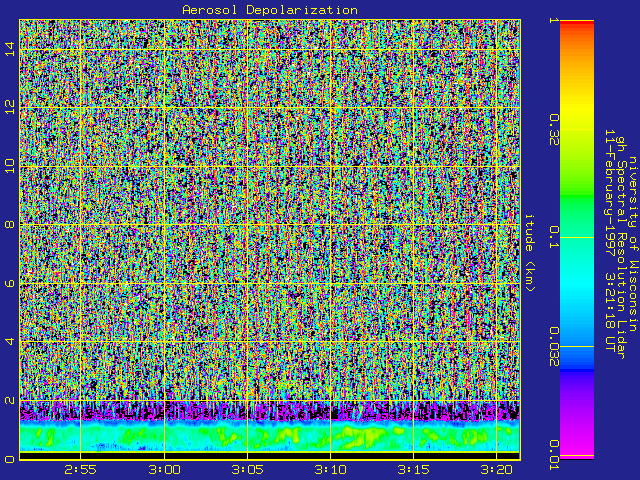Image resolution: width=640 pixels, height=480 pixels.
Task: Click the altitude axis label 8
Action: (9, 224)
